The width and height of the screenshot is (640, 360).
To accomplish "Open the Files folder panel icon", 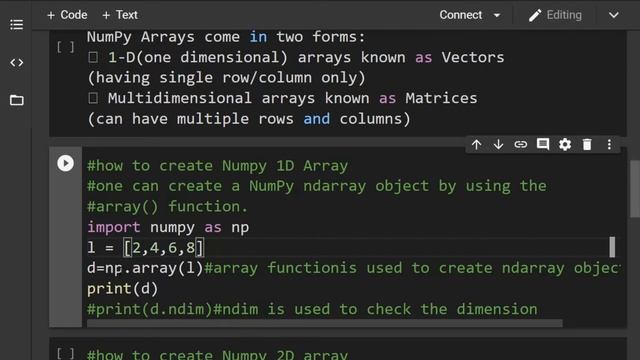I will pyautogui.click(x=16, y=100).
